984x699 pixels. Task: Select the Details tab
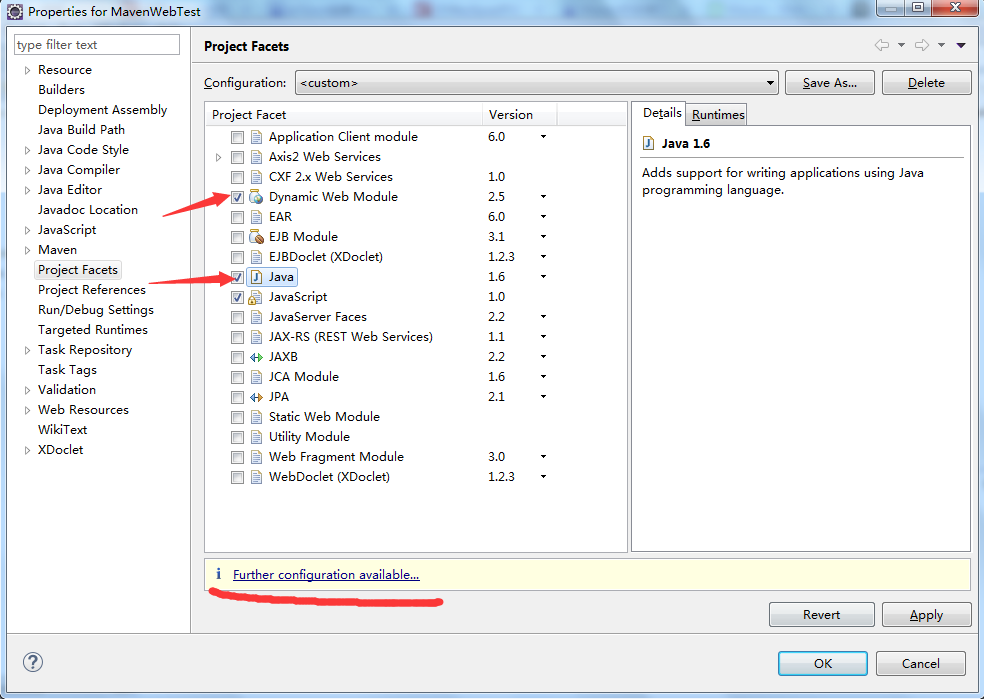pos(661,113)
